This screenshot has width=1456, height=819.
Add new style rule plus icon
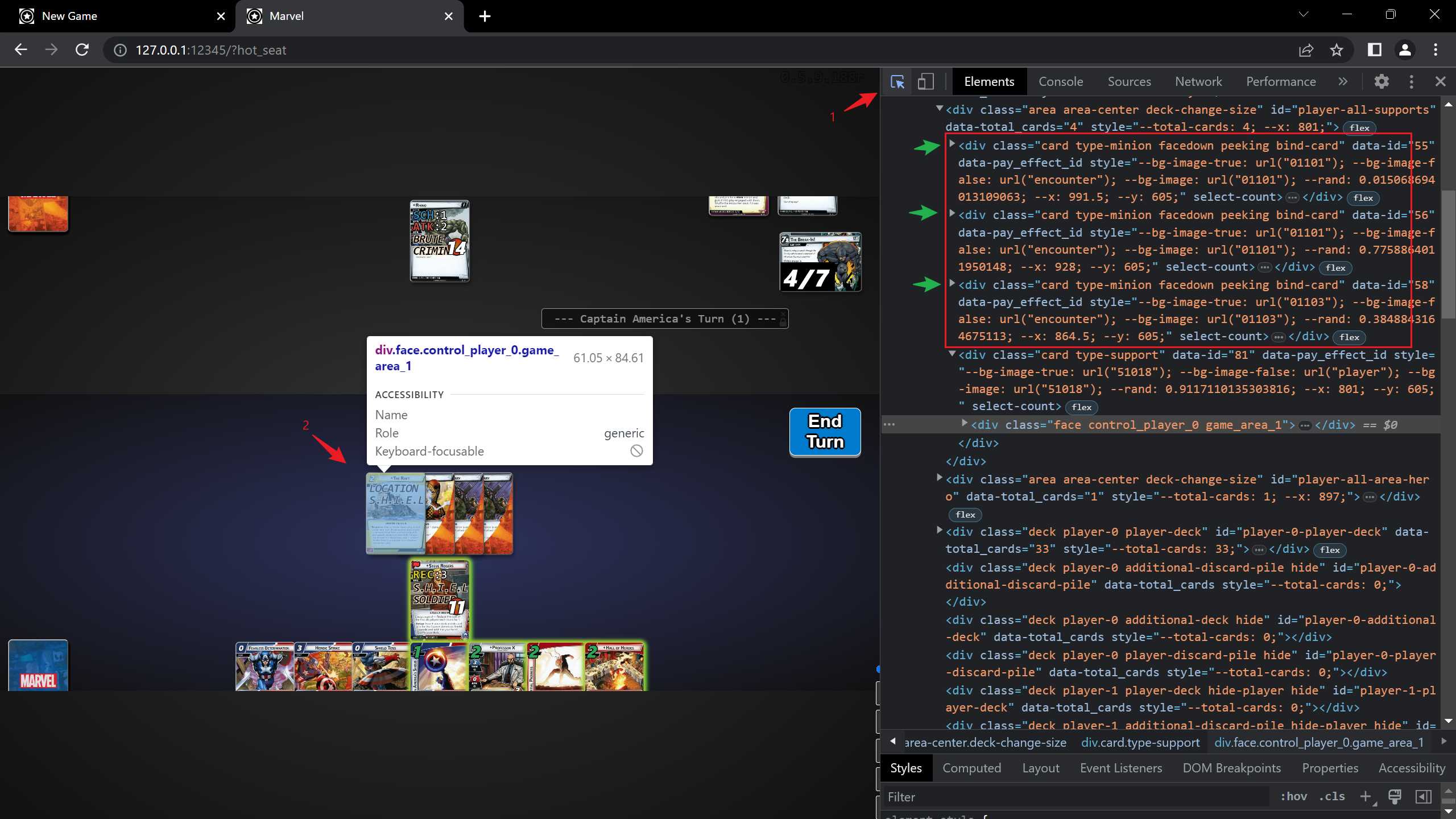[x=1365, y=796]
